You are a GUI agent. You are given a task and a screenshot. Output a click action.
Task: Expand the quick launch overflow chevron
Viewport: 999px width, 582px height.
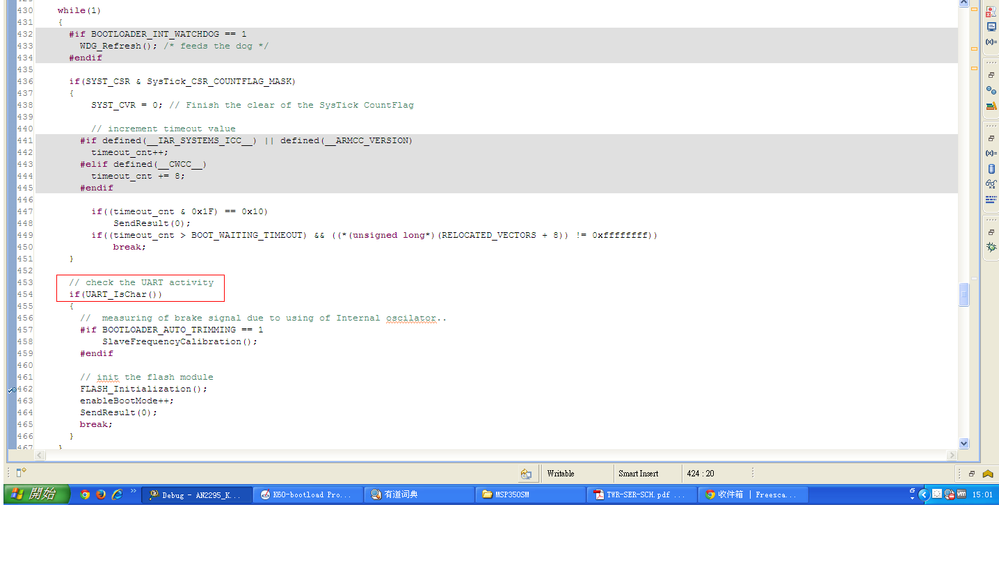click(133, 491)
